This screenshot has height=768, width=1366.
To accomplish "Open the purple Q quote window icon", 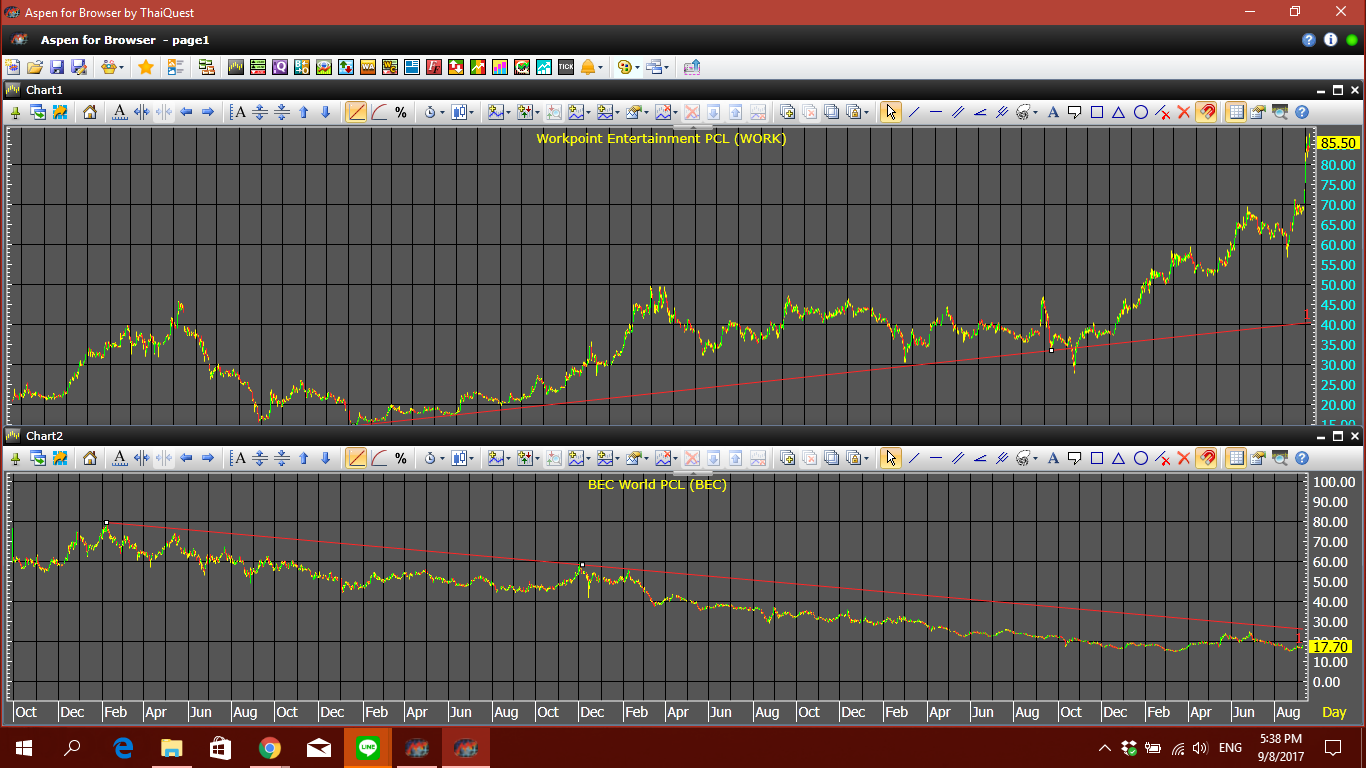I will pyautogui.click(x=280, y=67).
